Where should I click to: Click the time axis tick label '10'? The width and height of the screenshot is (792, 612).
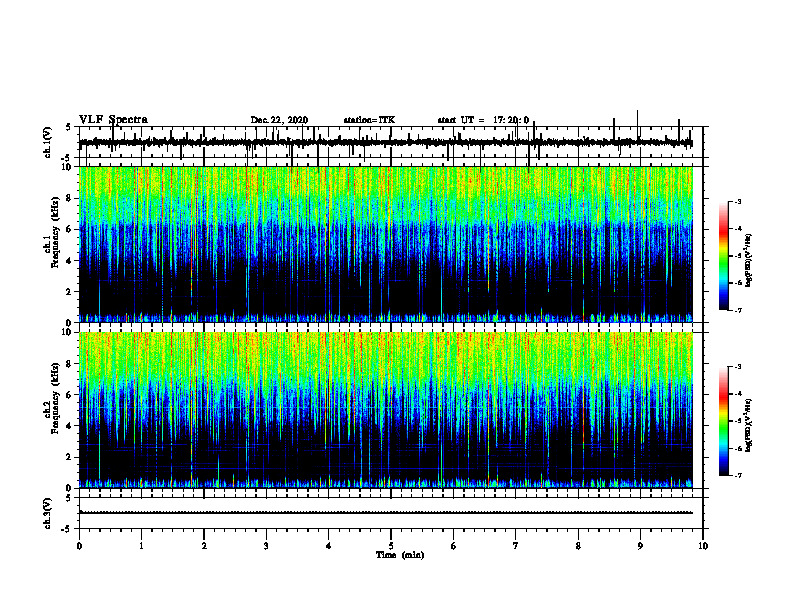click(703, 546)
